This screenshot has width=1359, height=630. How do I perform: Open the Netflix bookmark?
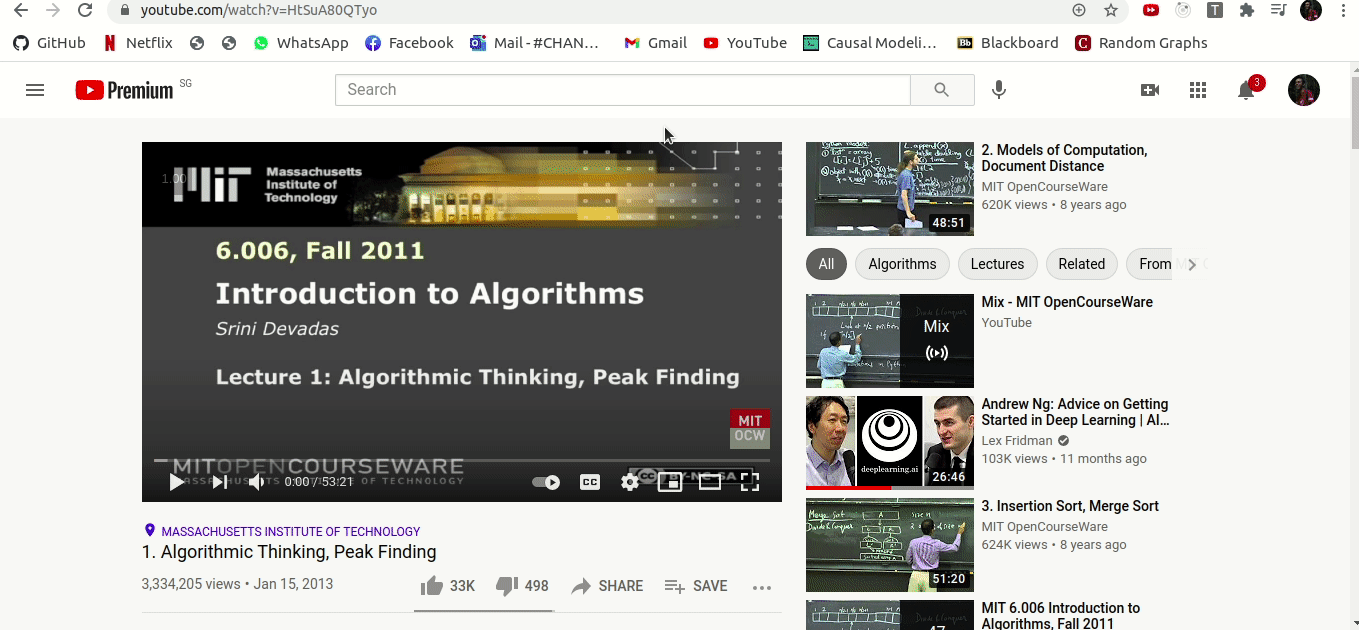tap(138, 43)
